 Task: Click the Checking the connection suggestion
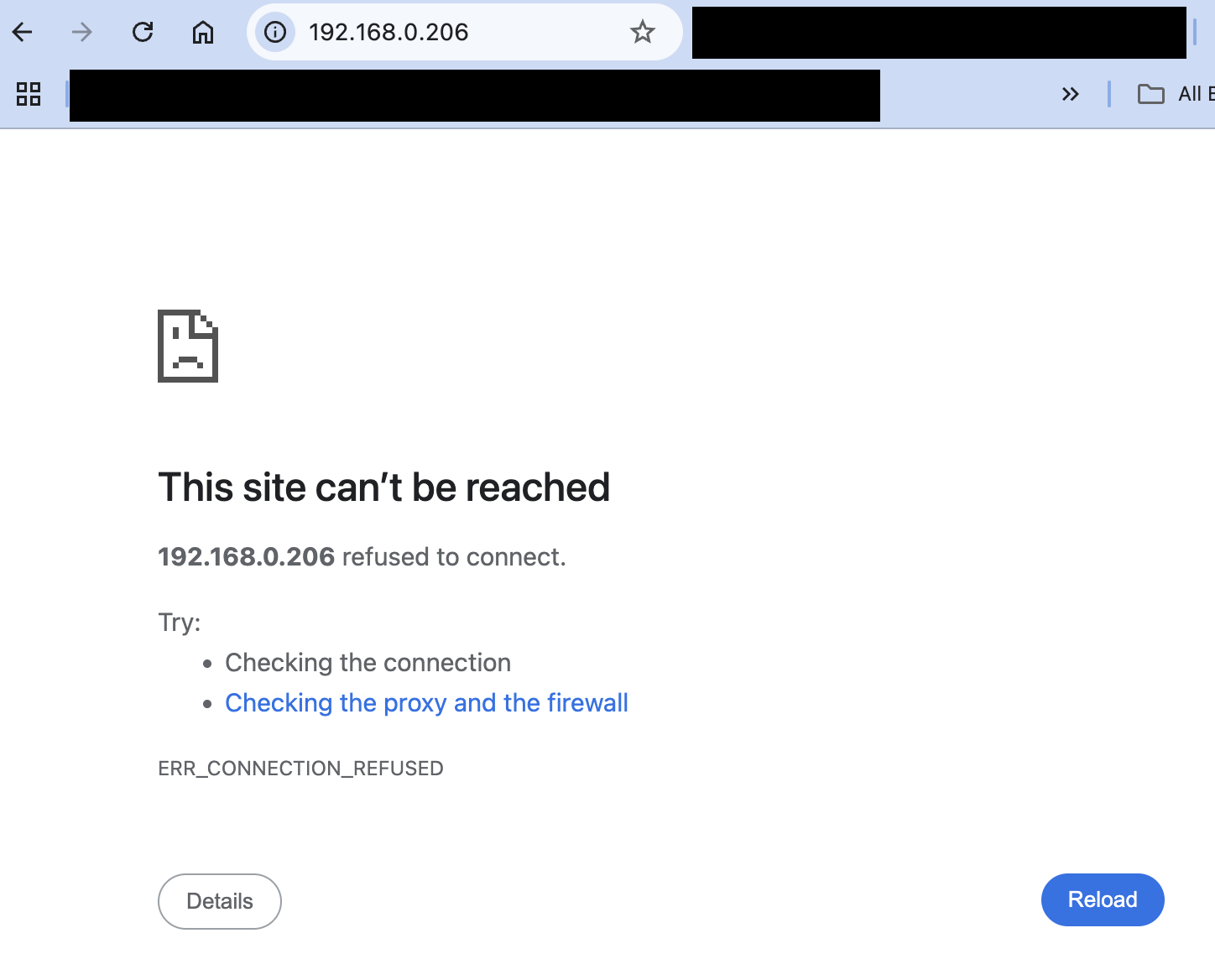[x=368, y=663]
